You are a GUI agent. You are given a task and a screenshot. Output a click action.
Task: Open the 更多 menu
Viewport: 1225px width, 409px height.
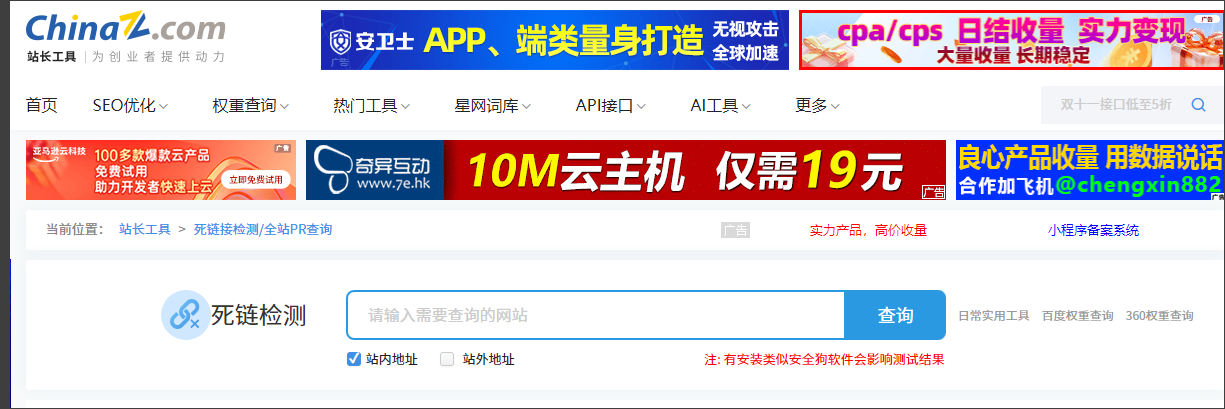click(817, 106)
